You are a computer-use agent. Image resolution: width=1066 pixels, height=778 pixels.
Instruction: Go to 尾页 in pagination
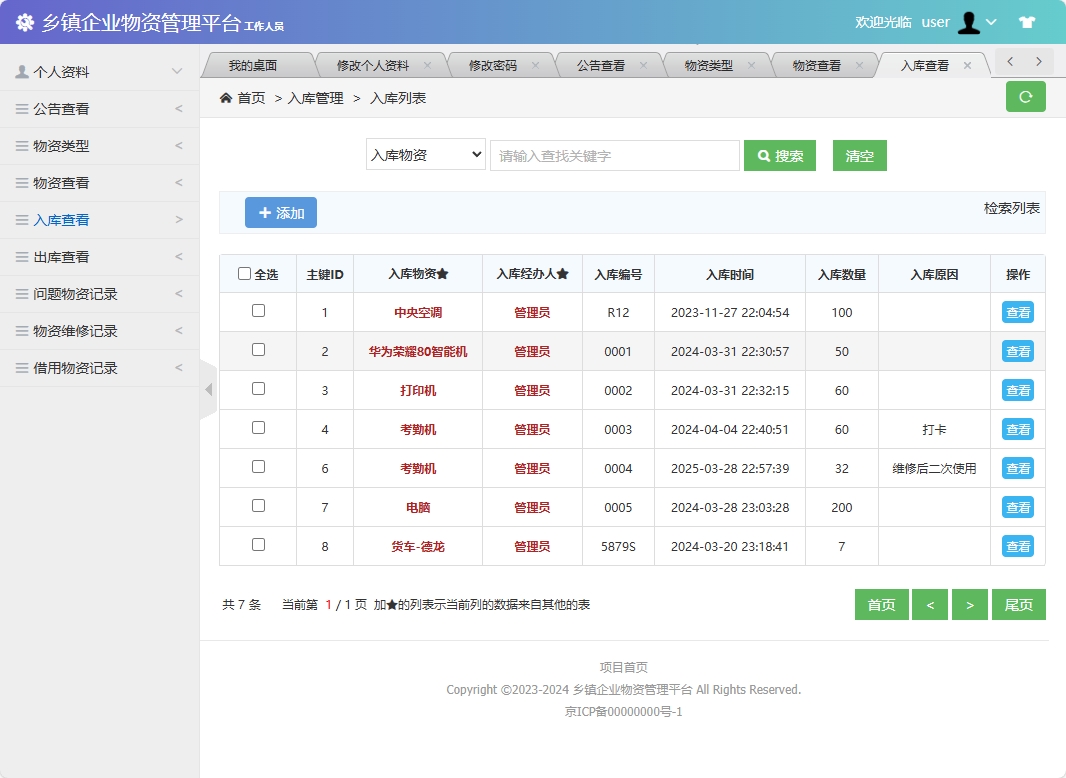(x=1018, y=604)
